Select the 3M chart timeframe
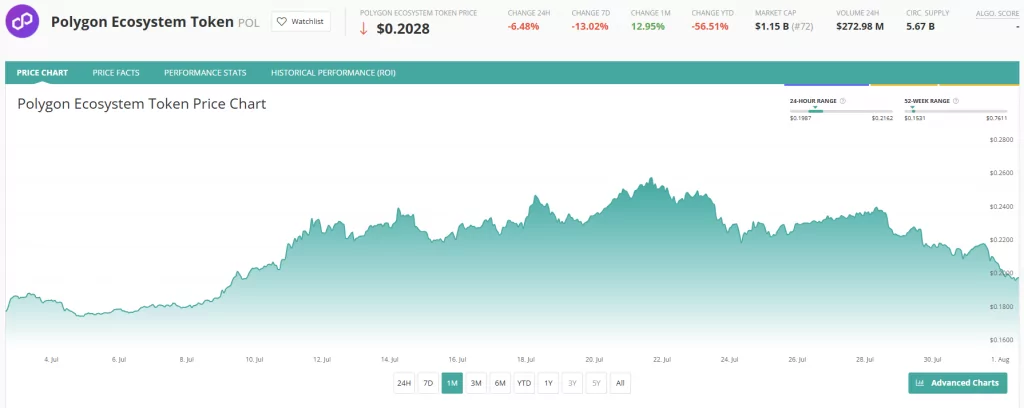This screenshot has height=408, width=1024. (476, 383)
